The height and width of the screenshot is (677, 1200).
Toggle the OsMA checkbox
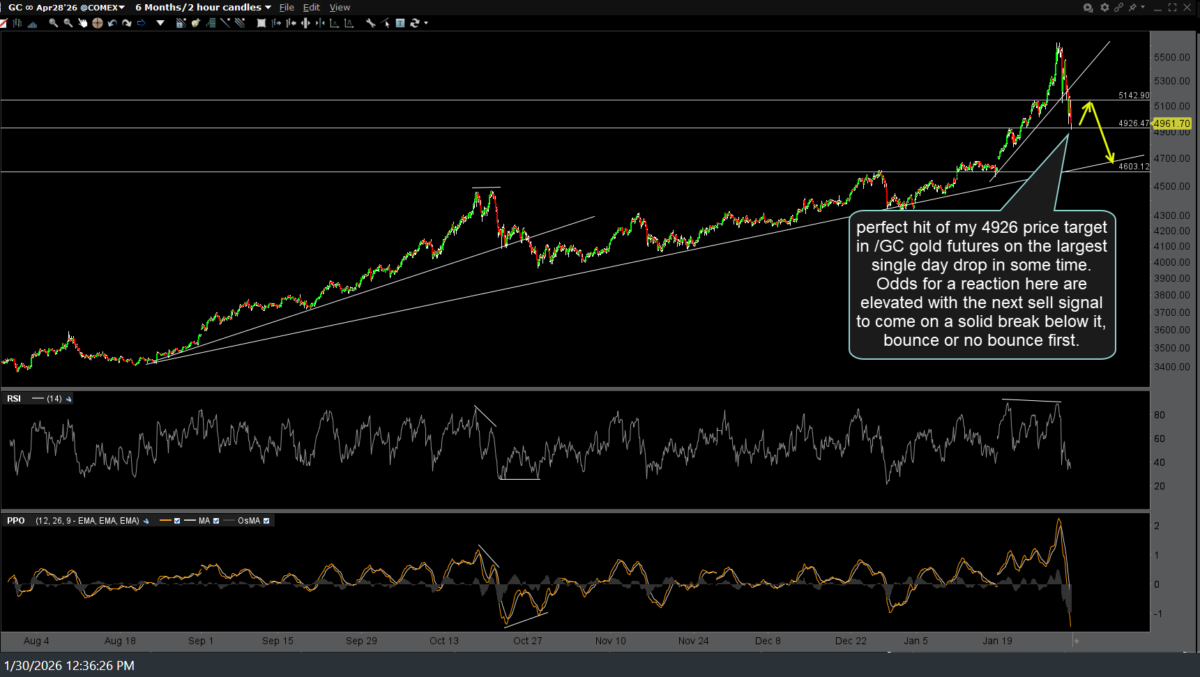coord(266,520)
